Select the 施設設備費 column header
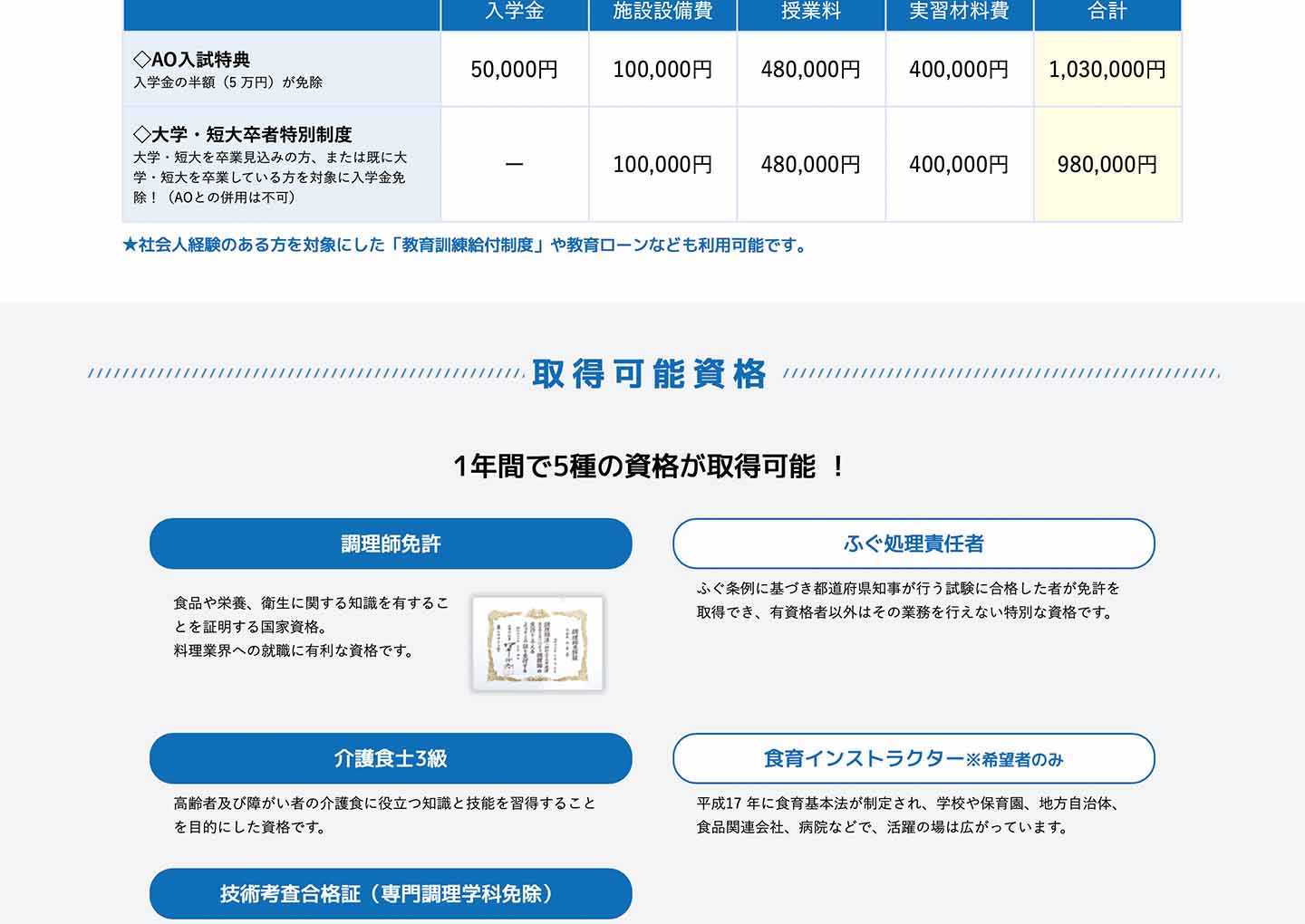Viewport: 1305px width, 924px height. pos(662,12)
